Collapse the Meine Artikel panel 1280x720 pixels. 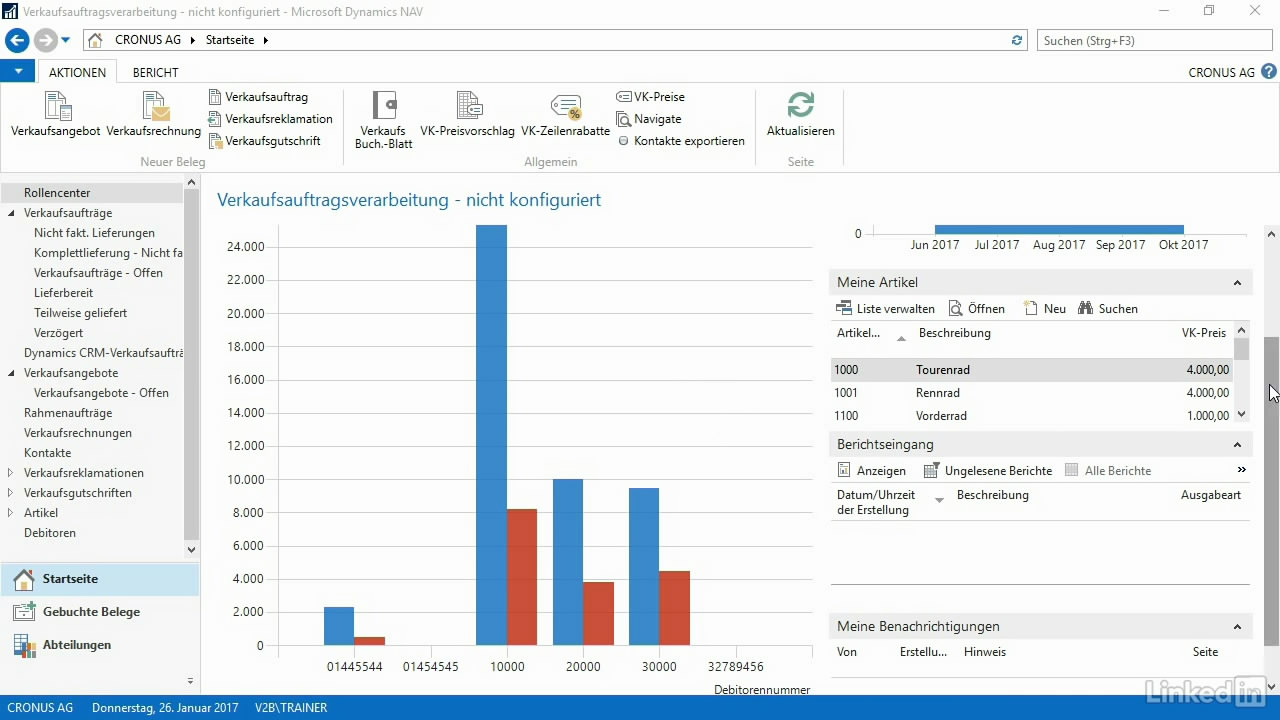(x=1237, y=283)
